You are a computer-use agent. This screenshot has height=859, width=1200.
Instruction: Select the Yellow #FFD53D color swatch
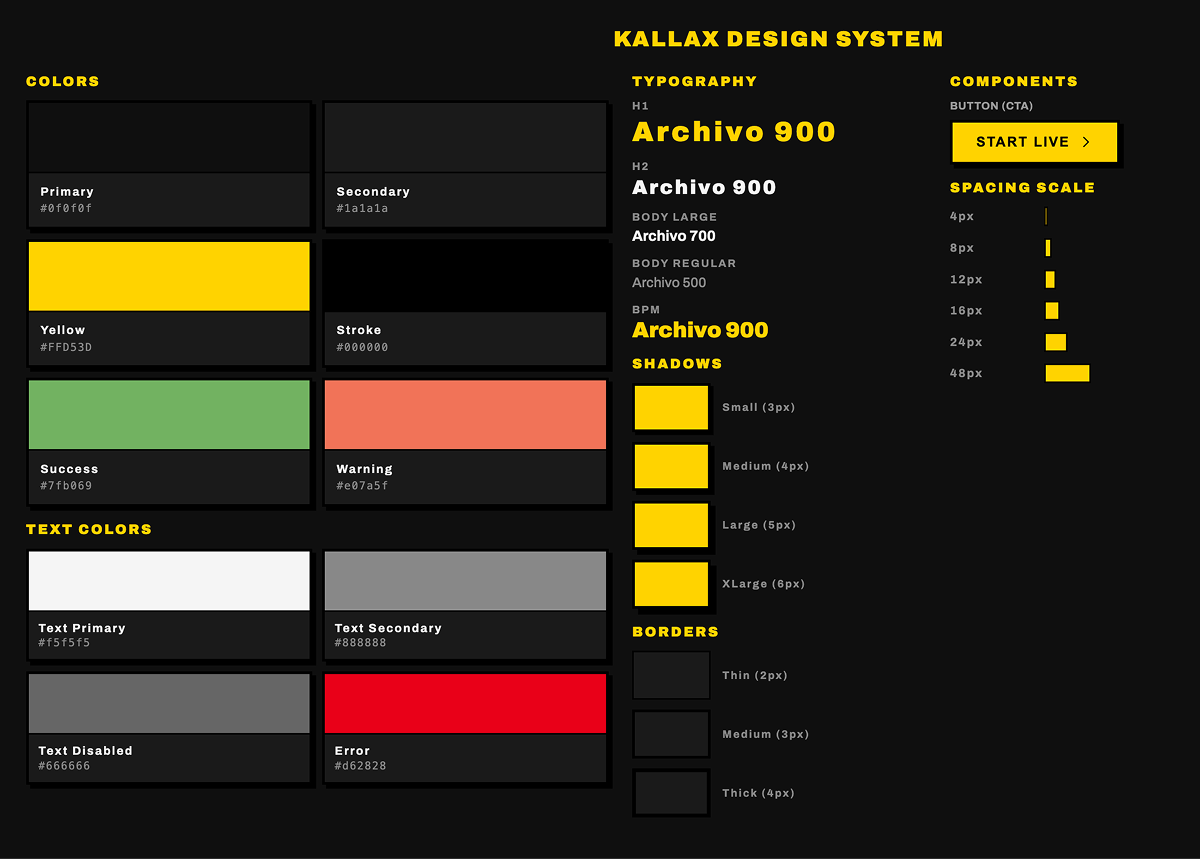168,275
